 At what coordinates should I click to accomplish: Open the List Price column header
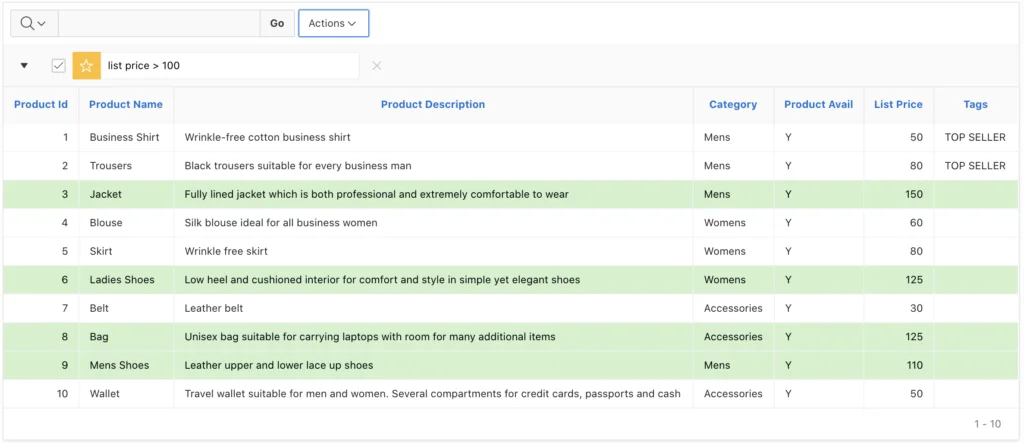pyautogui.click(x=898, y=105)
